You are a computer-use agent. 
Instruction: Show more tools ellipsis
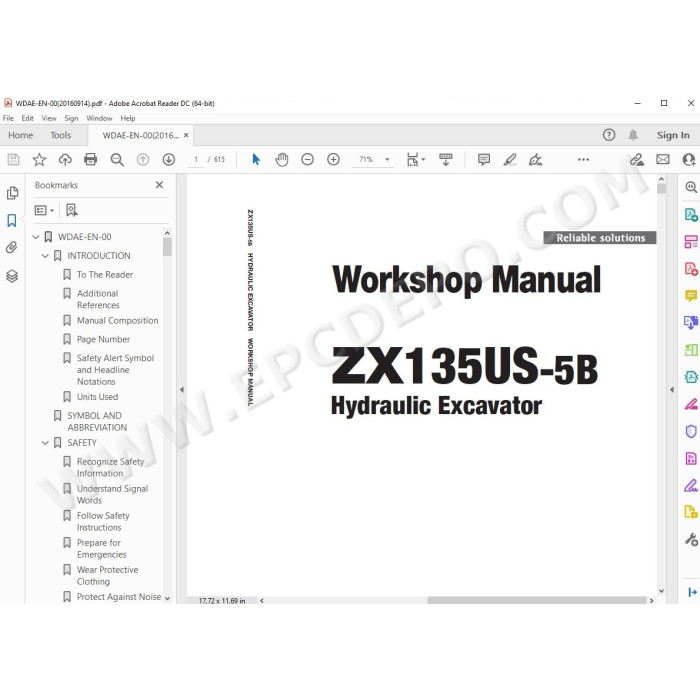coord(583,159)
